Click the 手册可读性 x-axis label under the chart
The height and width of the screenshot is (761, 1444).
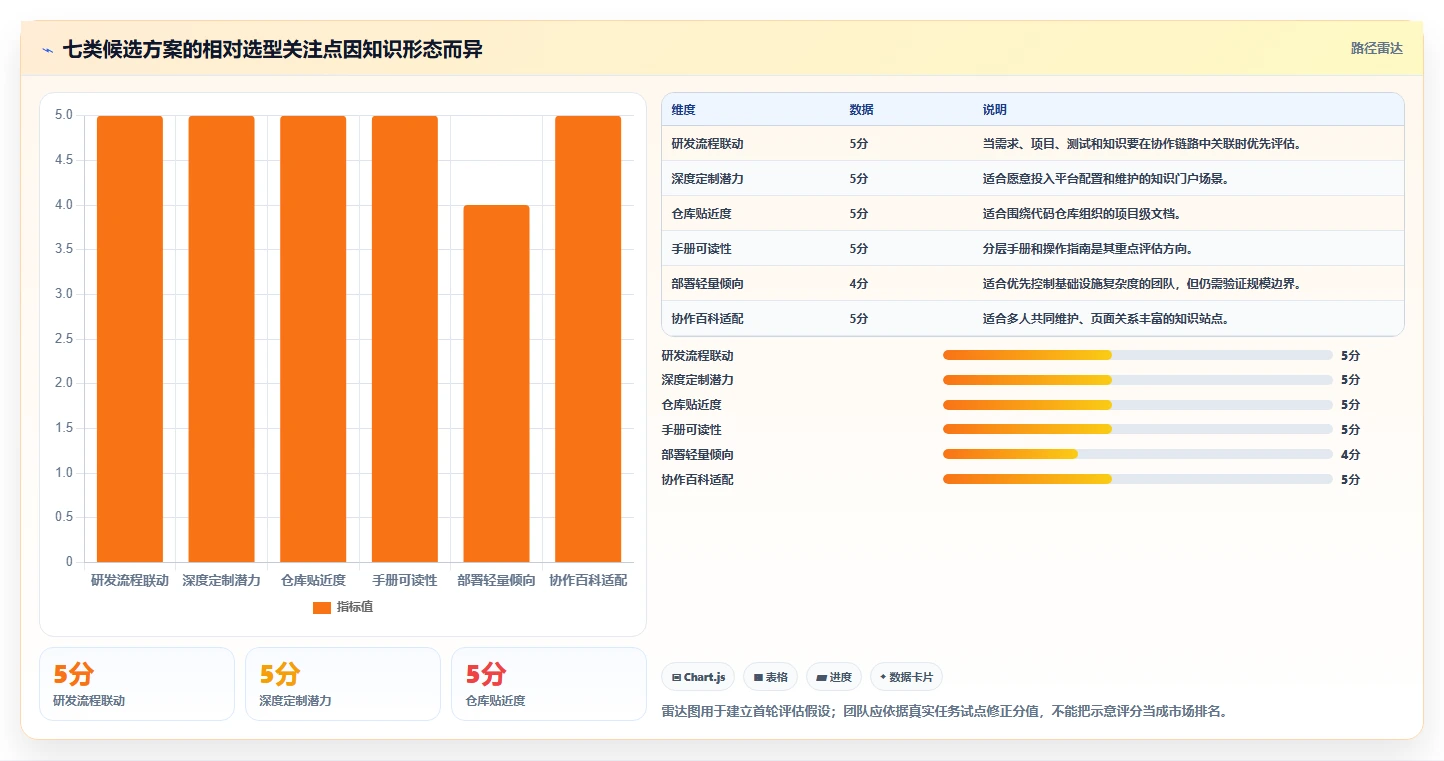coord(405,580)
